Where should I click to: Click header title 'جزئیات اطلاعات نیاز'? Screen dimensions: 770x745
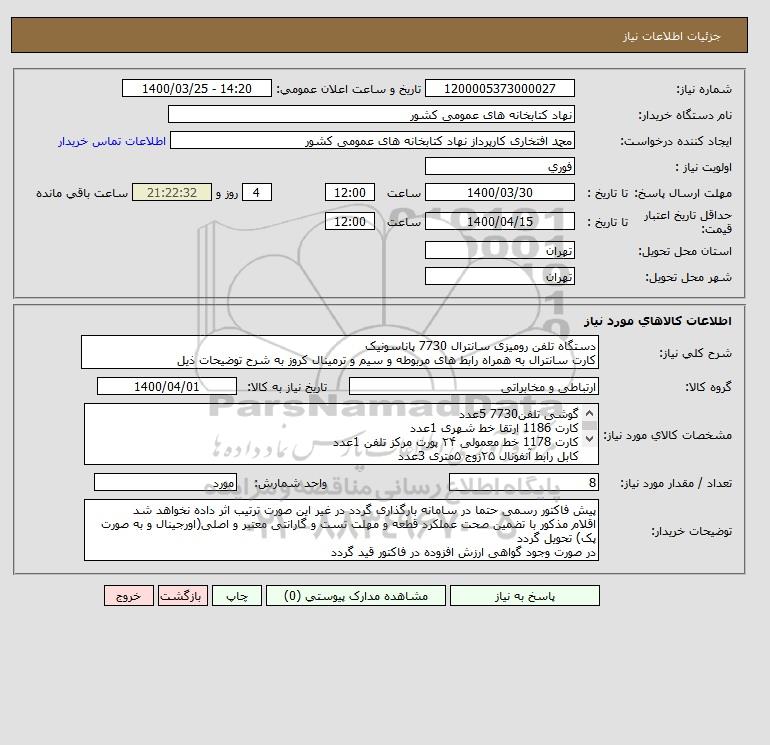(671, 36)
